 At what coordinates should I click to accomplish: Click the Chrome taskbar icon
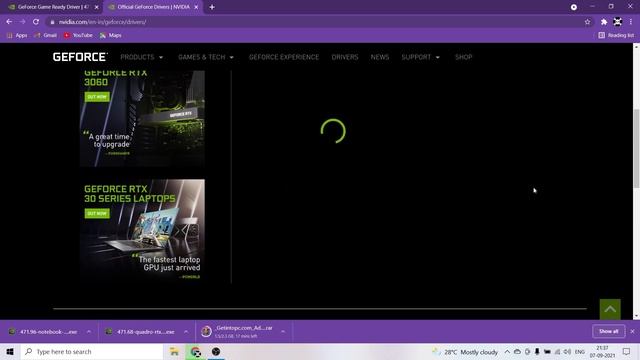point(196,351)
